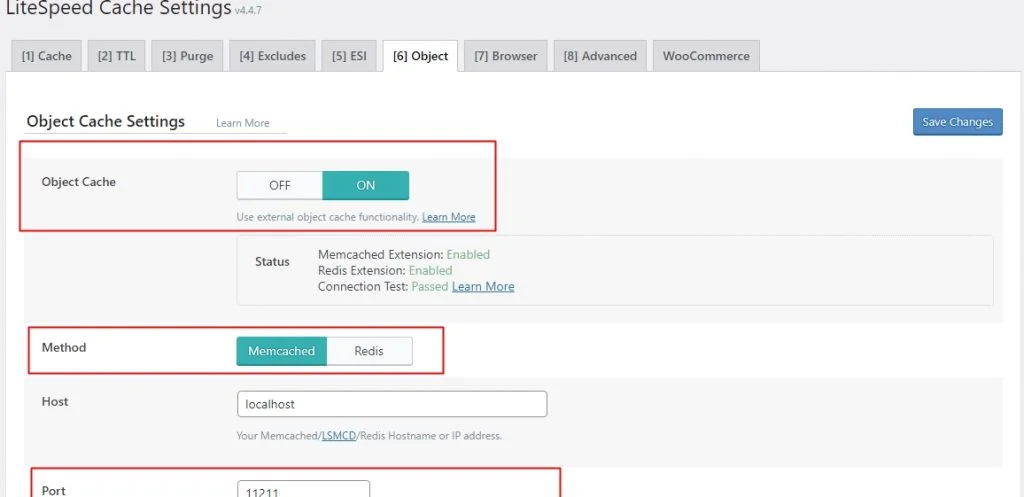1024x497 pixels.
Task: Open the [7] Browser tab
Action: (x=506, y=56)
